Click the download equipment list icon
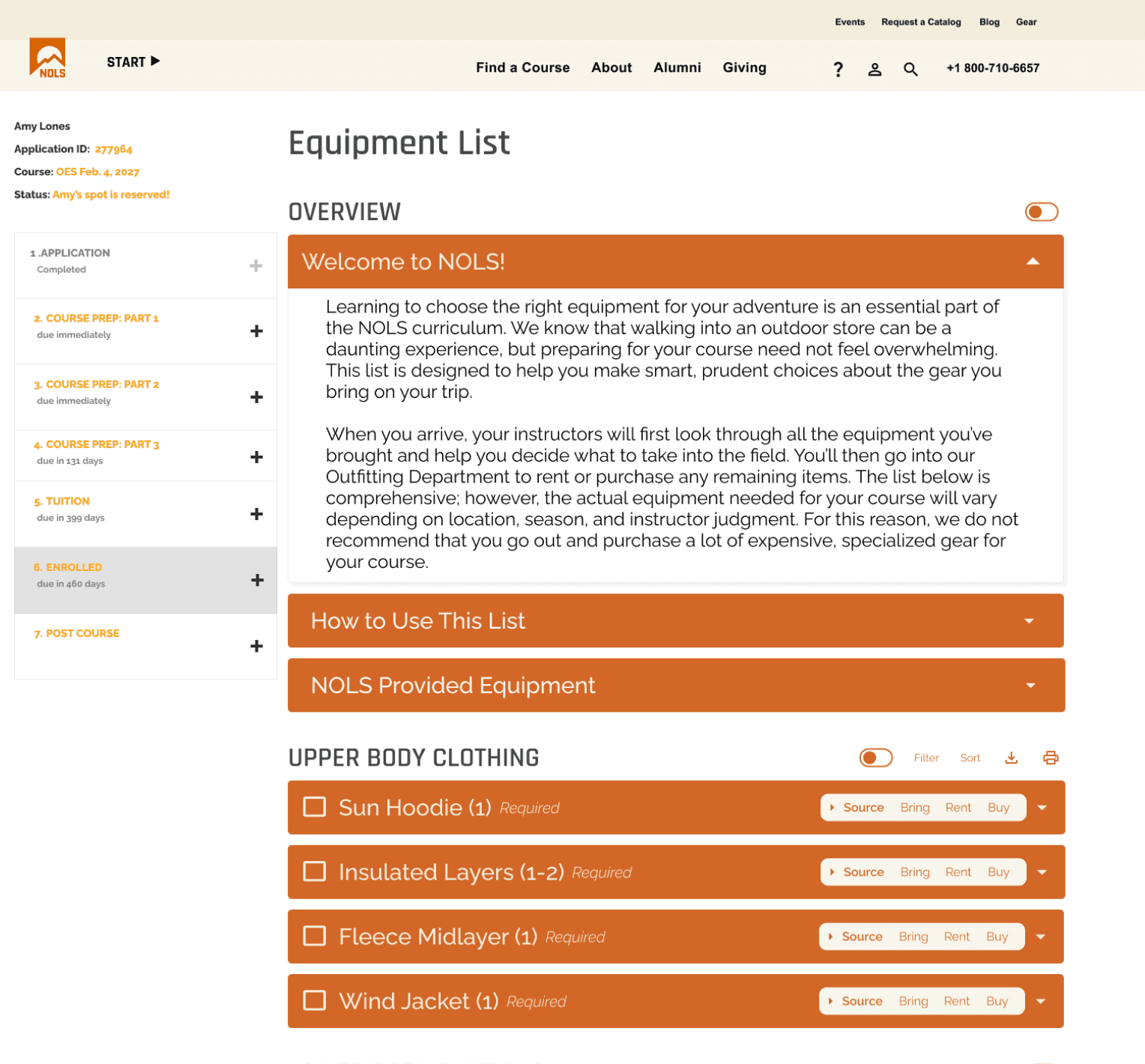 tap(1011, 758)
